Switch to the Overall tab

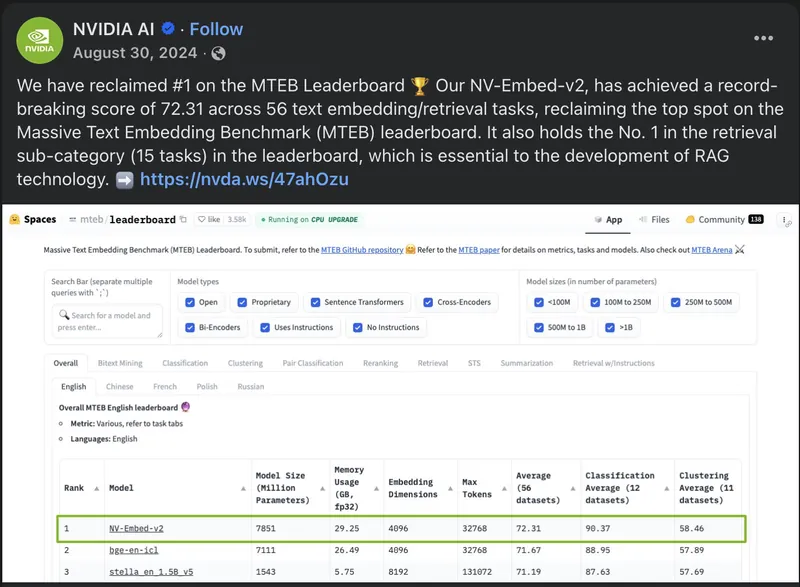(66, 363)
